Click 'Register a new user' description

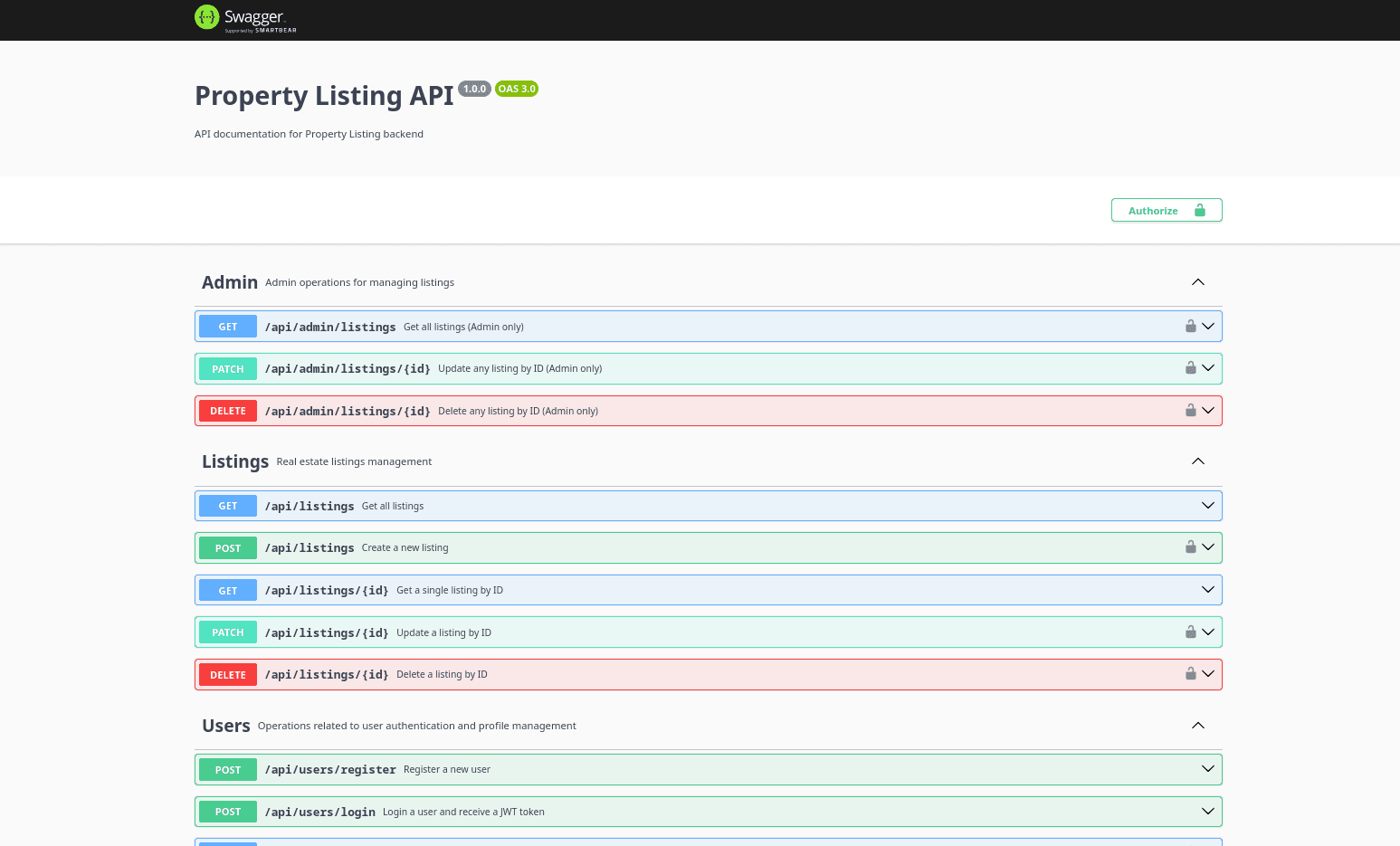pyautogui.click(x=447, y=769)
